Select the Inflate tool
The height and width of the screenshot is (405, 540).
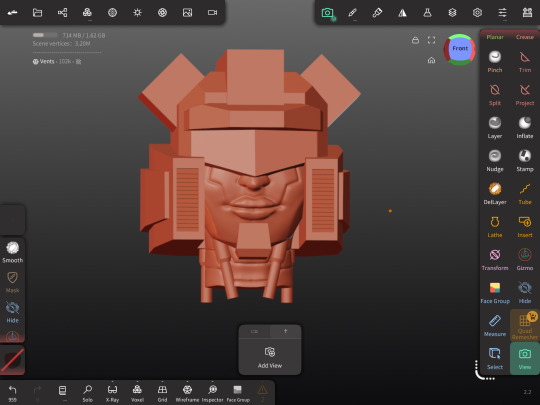[x=525, y=127]
